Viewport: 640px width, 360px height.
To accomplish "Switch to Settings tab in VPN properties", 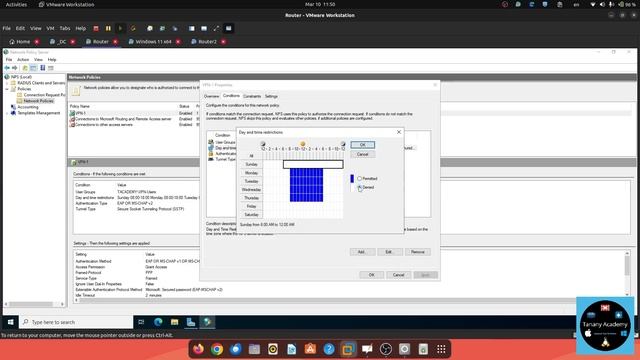I will 271,96.
